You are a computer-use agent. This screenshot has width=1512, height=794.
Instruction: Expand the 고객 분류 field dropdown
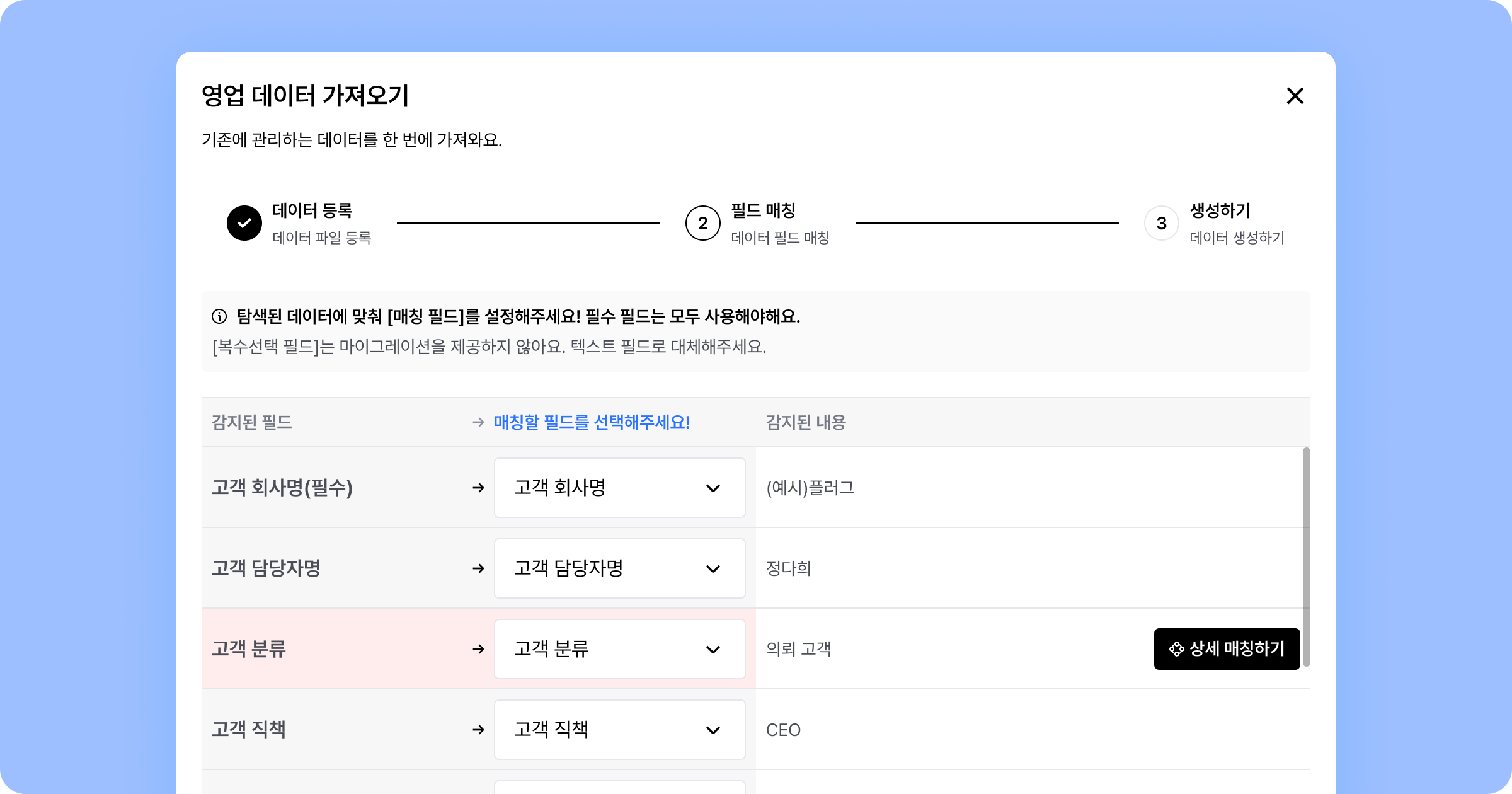619,649
